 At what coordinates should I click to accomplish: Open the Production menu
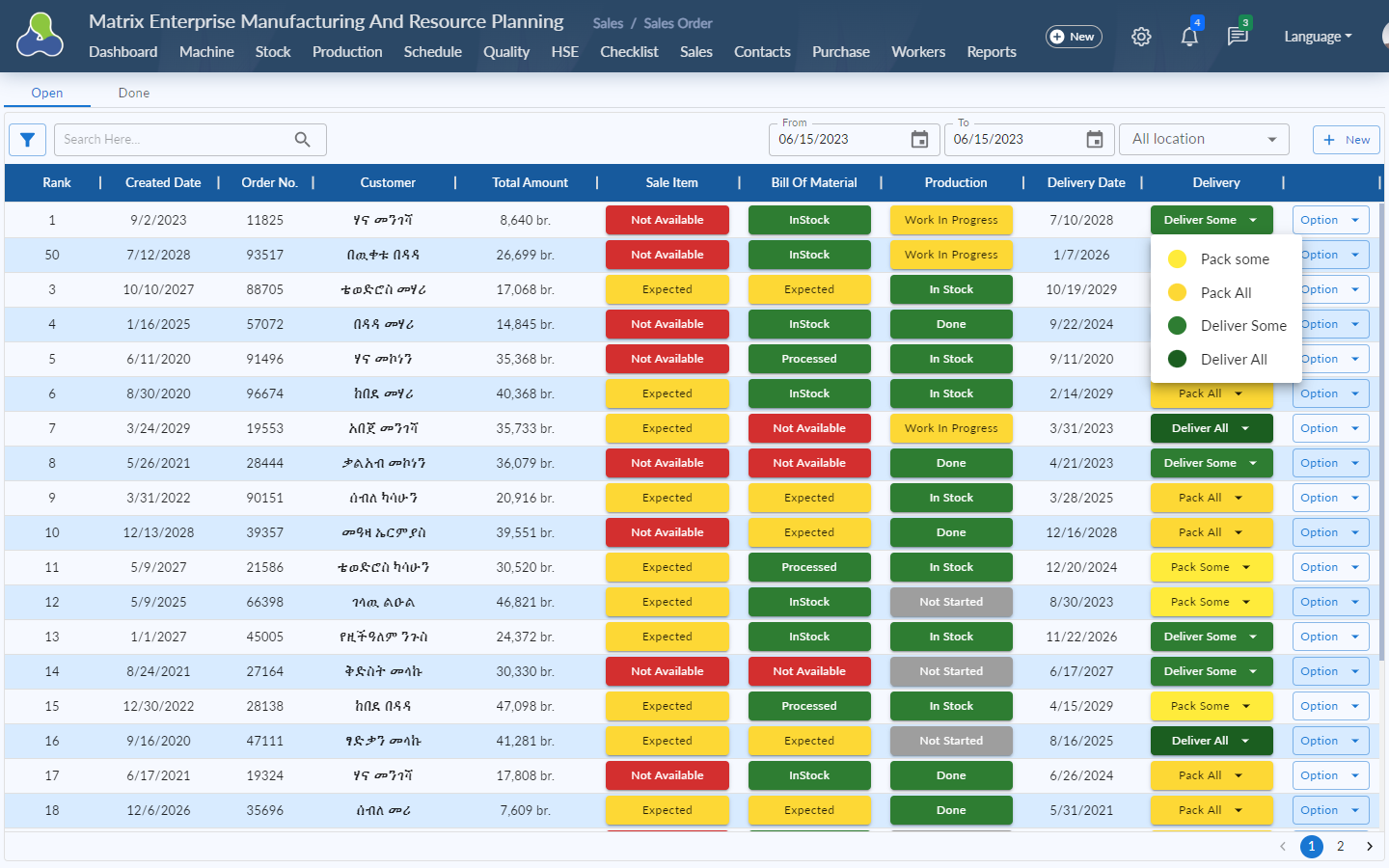[347, 52]
